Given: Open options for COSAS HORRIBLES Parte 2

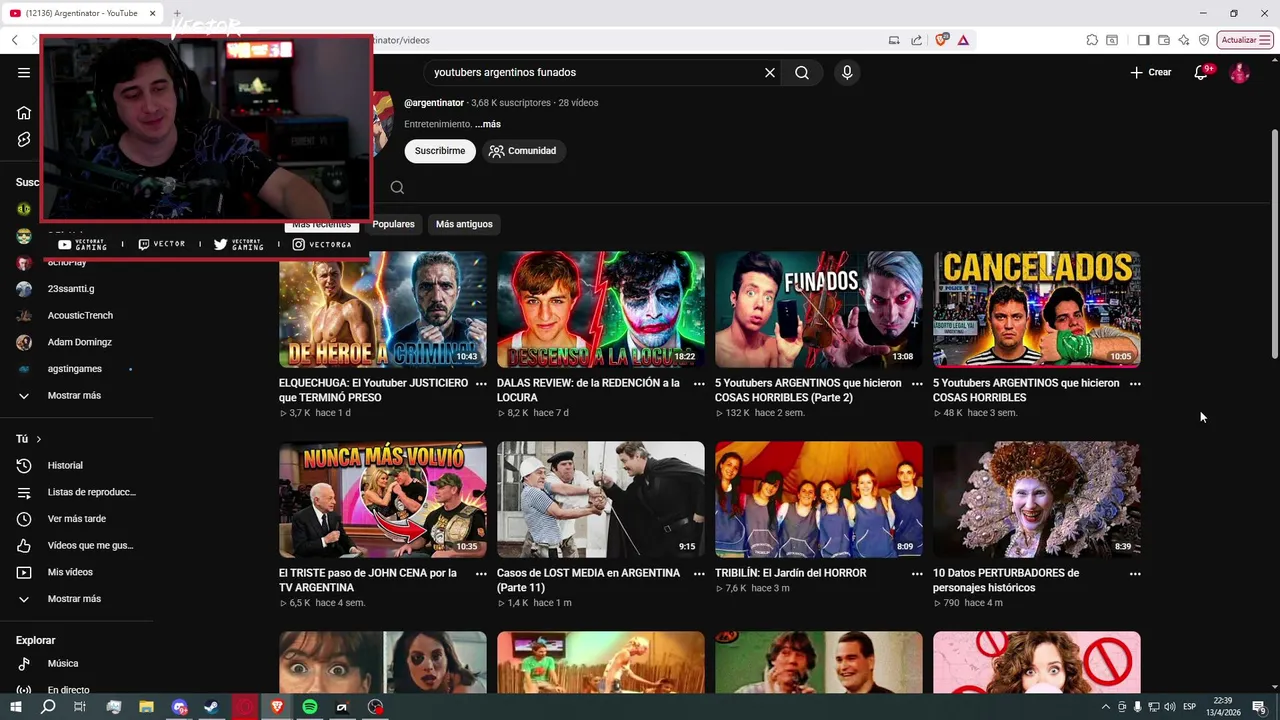Looking at the screenshot, I should tap(917, 384).
